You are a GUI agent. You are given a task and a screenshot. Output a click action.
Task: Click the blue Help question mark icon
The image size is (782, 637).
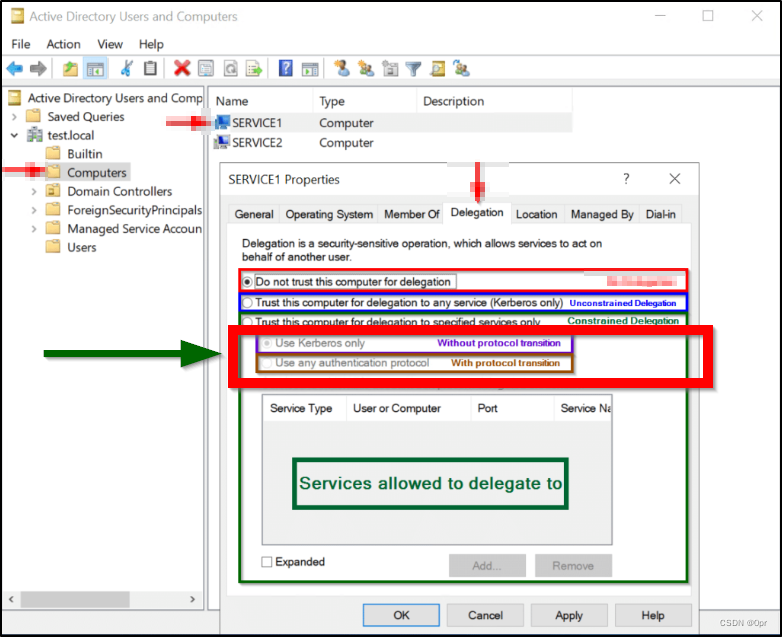tap(286, 68)
